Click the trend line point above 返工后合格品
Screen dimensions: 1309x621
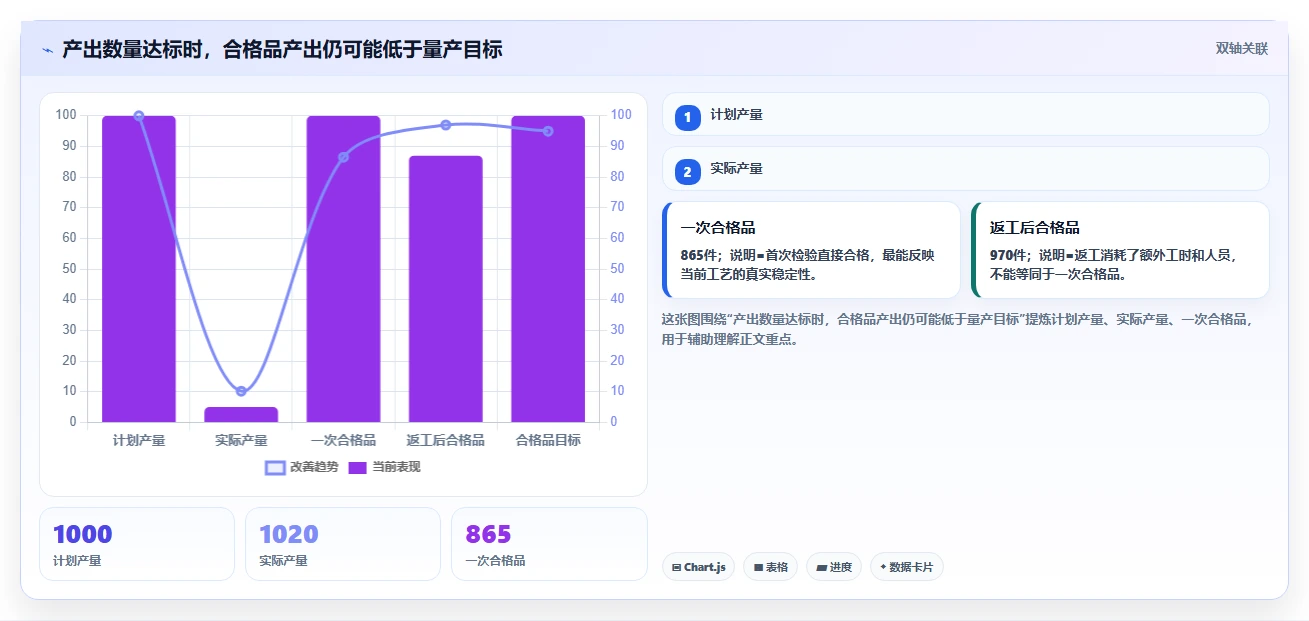tap(446, 125)
